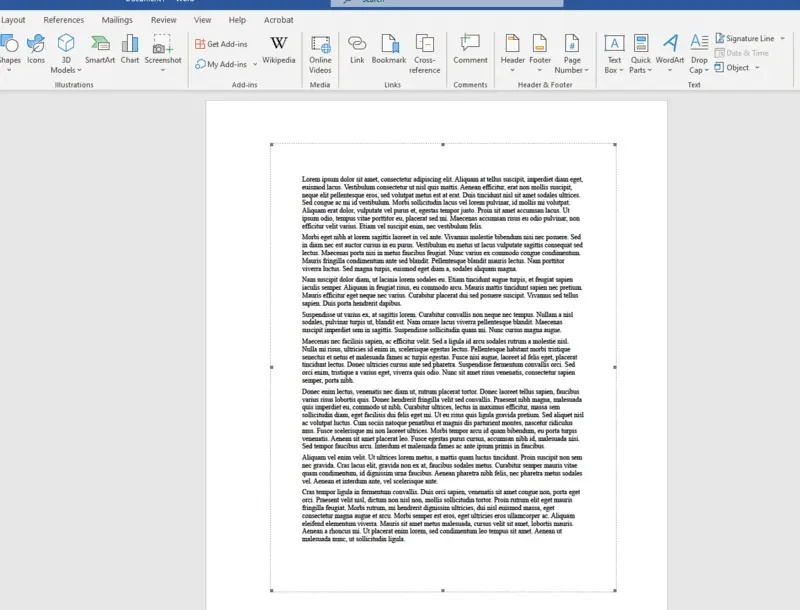Click the Date & Time button
Image resolution: width=800 pixels, height=610 pixels.
click(742, 53)
